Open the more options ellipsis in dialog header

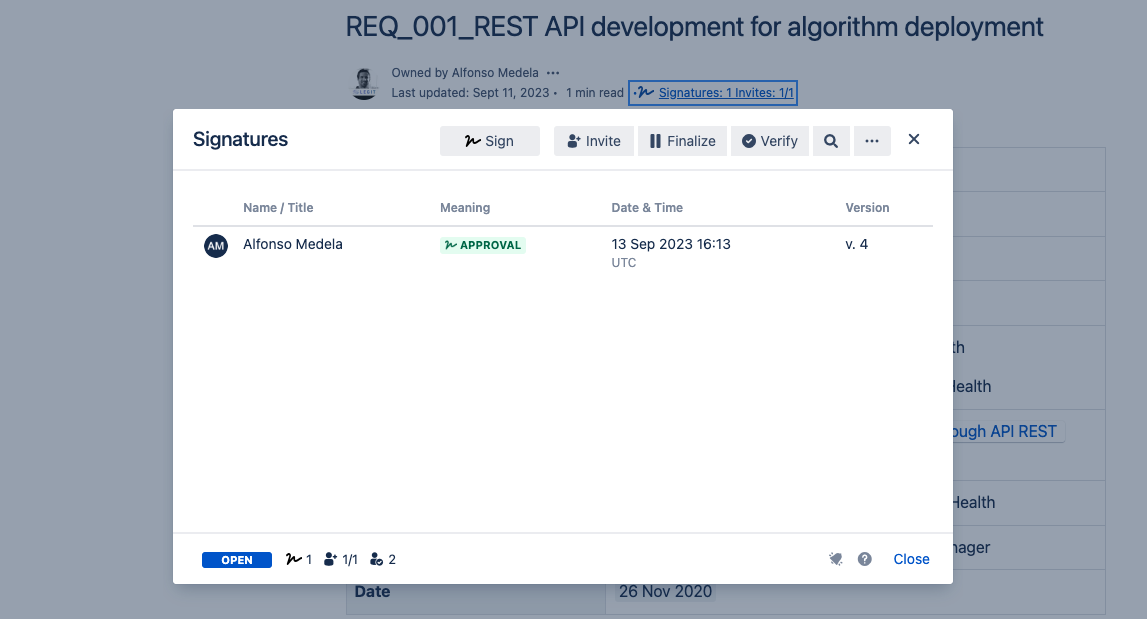point(871,141)
